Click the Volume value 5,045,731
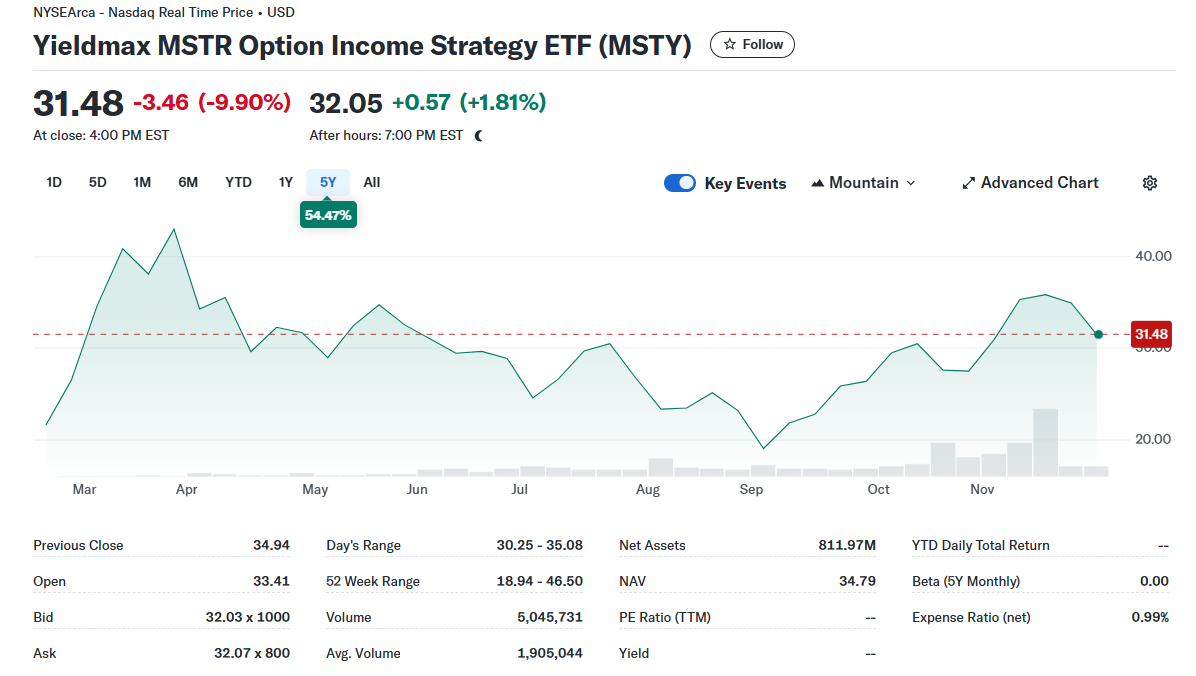The image size is (1196, 676). pyautogui.click(x=550, y=617)
